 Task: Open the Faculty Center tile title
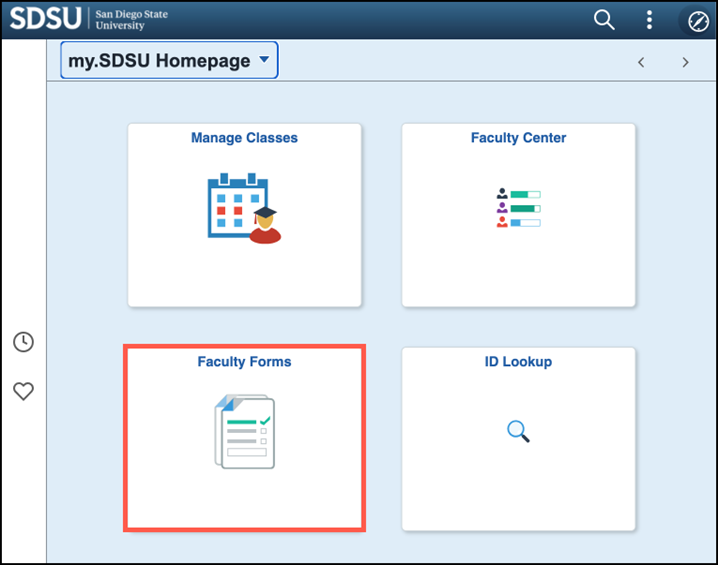[x=518, y=137]
